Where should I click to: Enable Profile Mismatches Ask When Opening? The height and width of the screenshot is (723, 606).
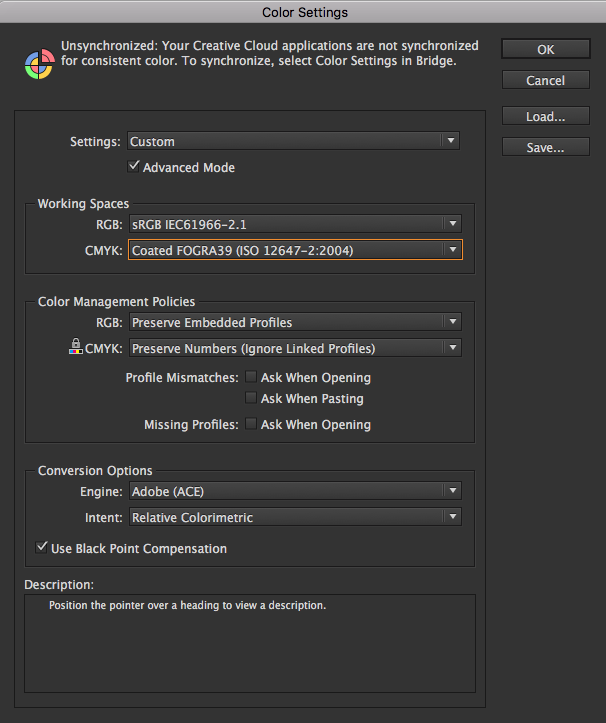tap(251, 377)
